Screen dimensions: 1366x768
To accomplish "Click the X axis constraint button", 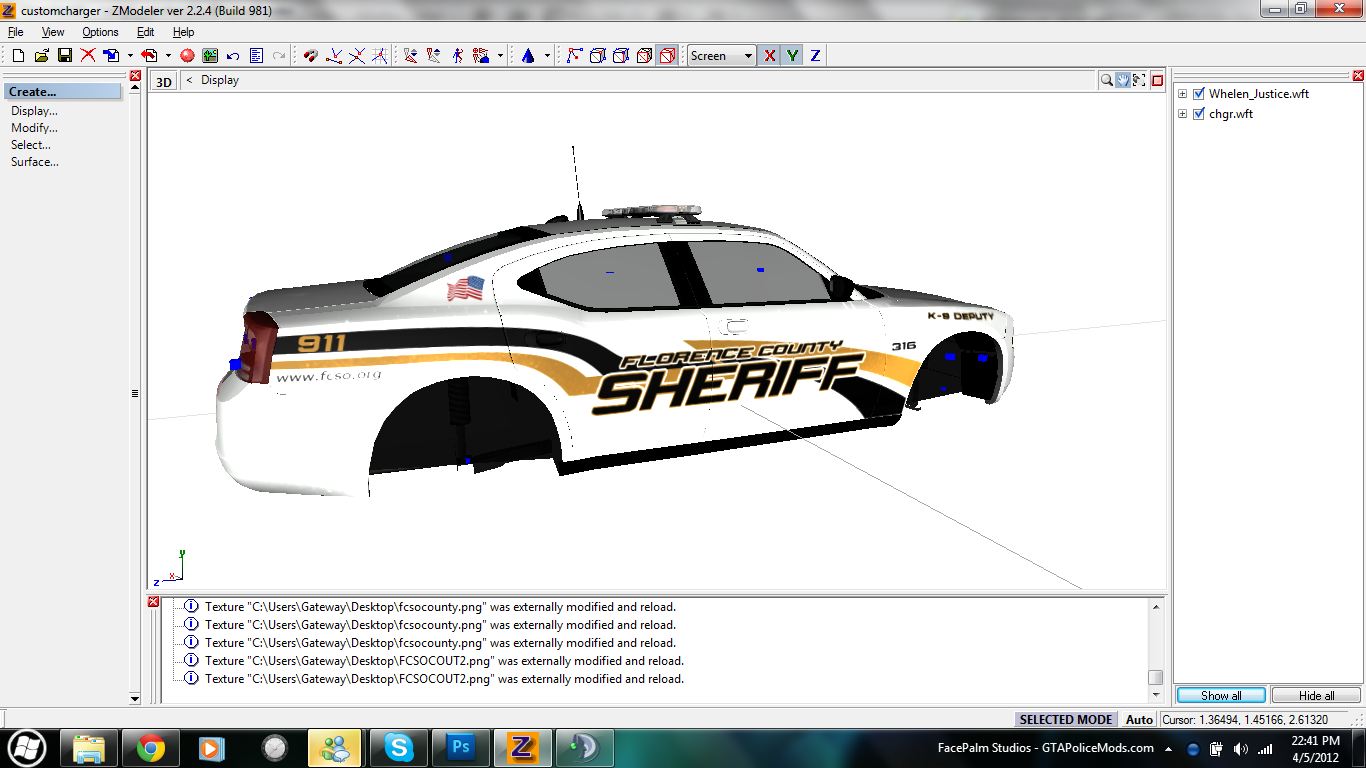I will 769,56.
